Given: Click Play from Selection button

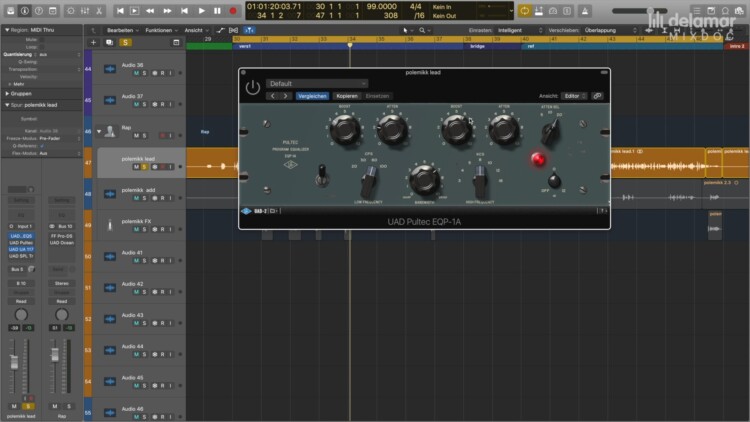Looking at the screenshot, I should point(135,11).
